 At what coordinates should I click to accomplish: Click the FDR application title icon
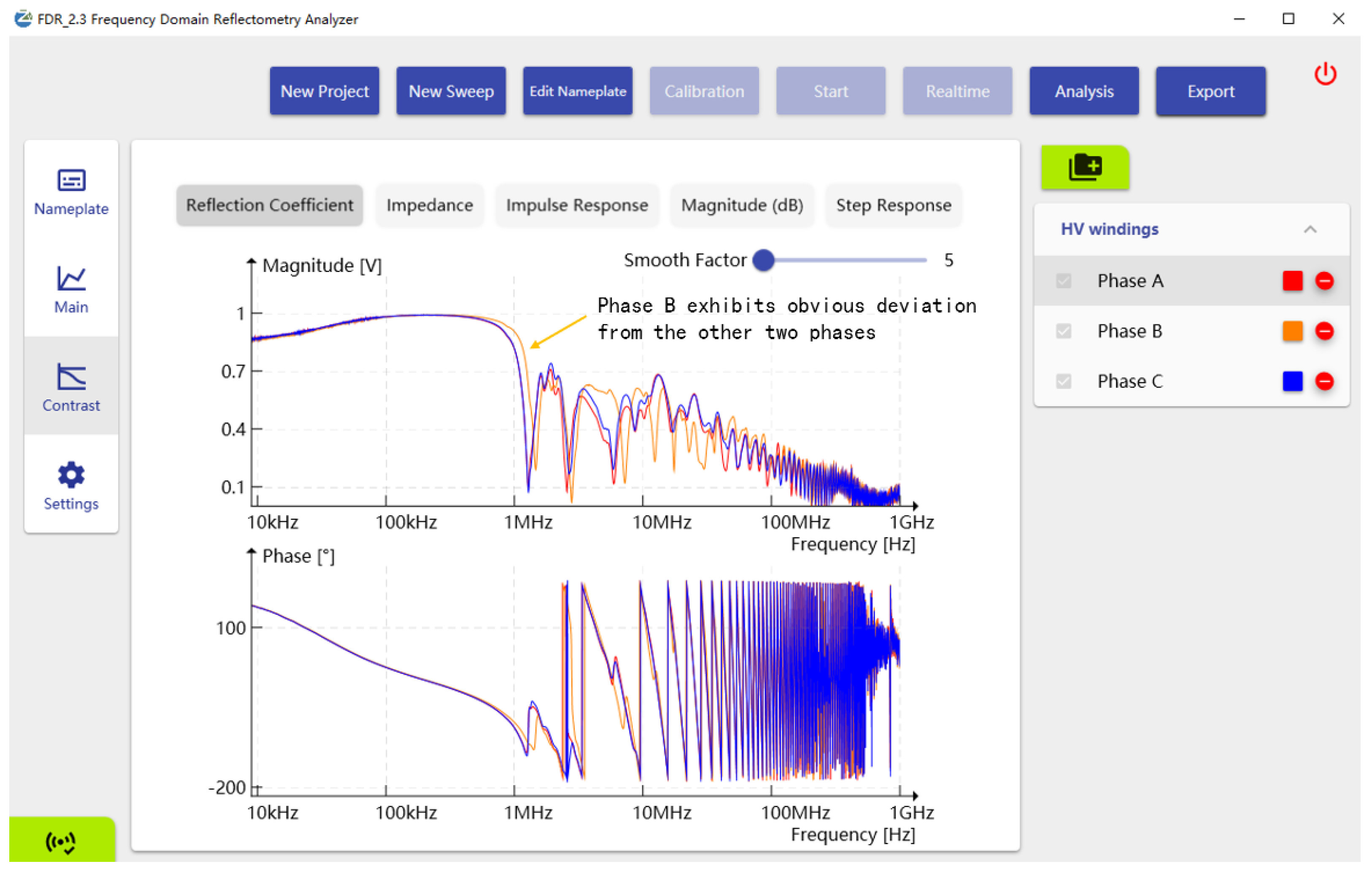[23, 19]
